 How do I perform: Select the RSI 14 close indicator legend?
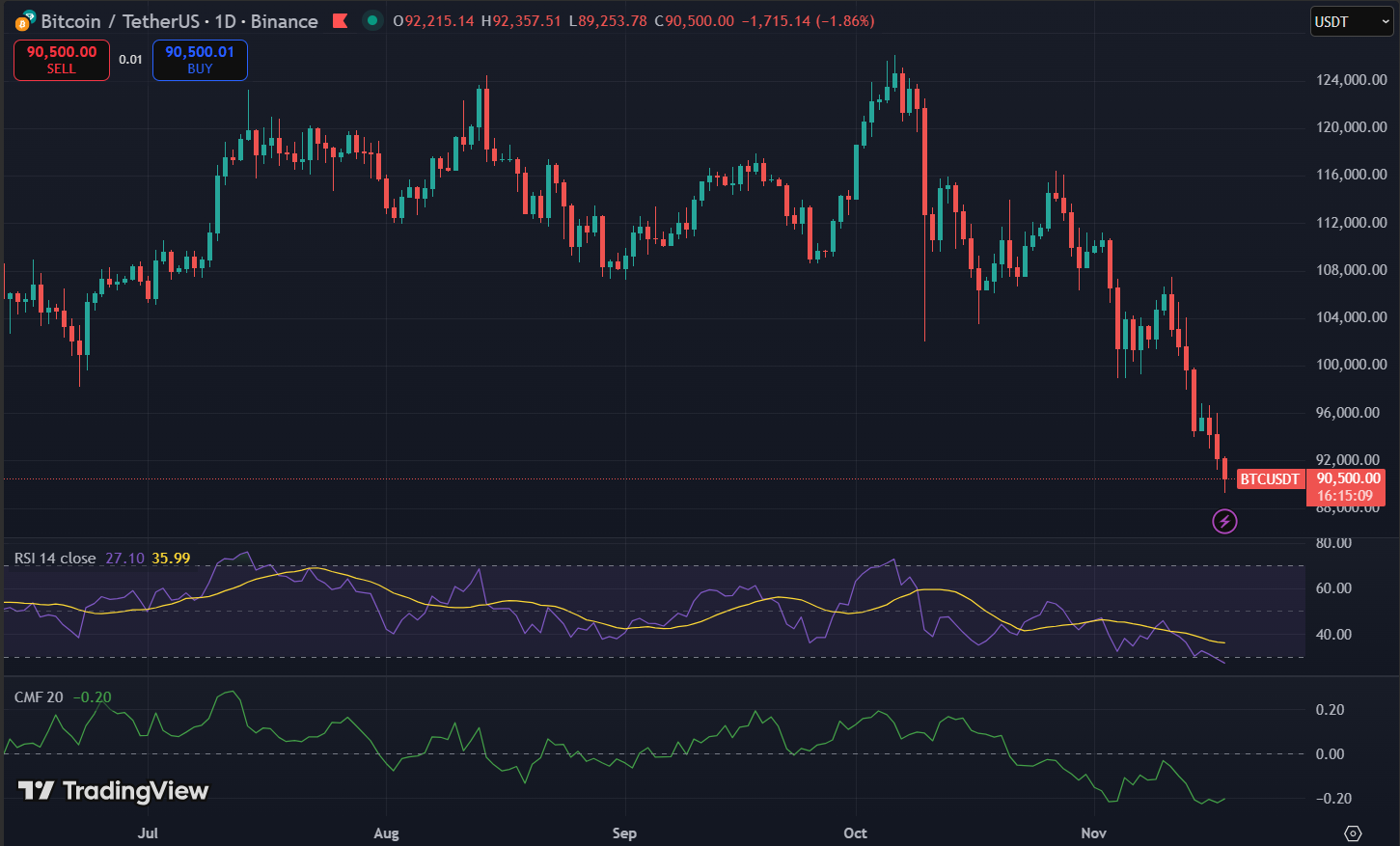[53, 558]
